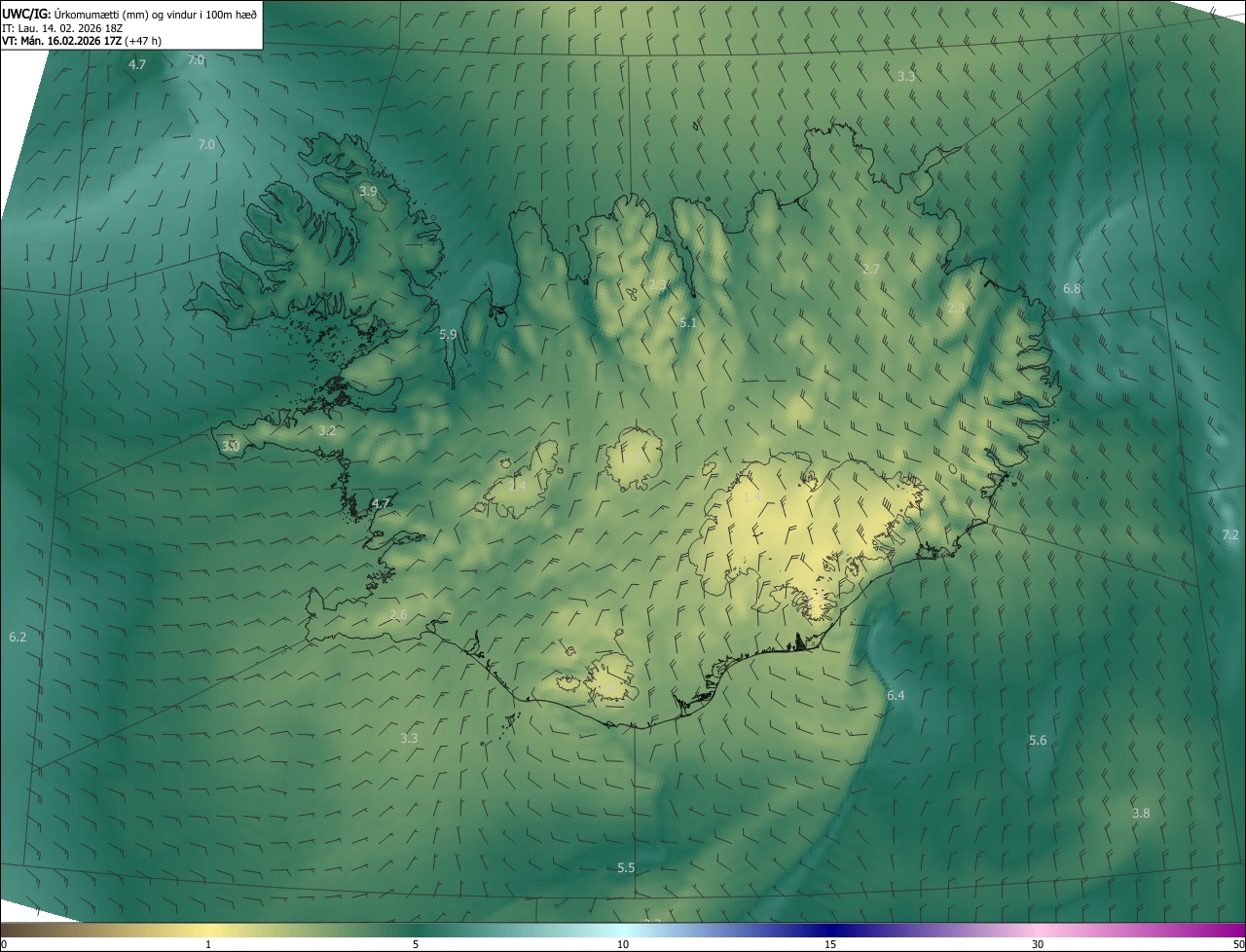
Task: Click the 3.2 value label on the map
Action: (327, 430)
